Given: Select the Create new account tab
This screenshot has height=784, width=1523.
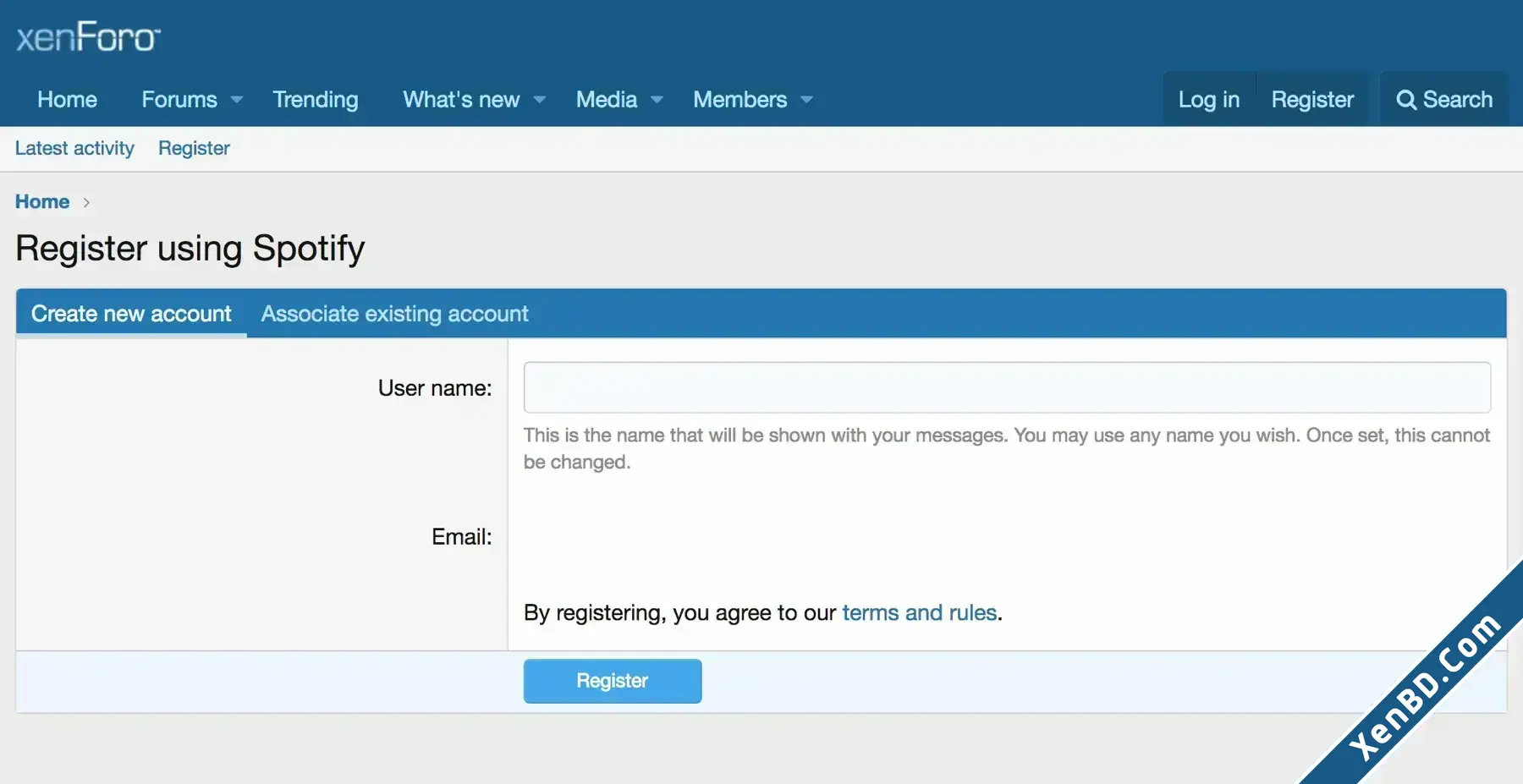Looking at the screenshot, I should (x=131, y=314).
